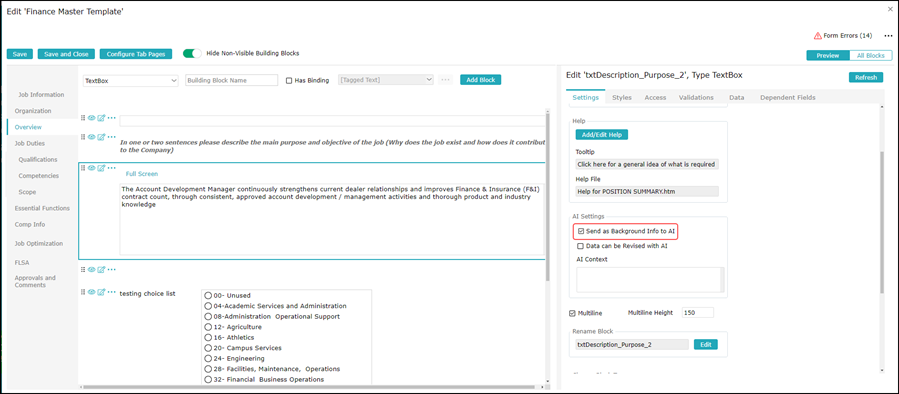The height and width of the screenshot is (394, 899).
Task: Click edit icon of blank block above testing choice list
Action: point(101,269)
